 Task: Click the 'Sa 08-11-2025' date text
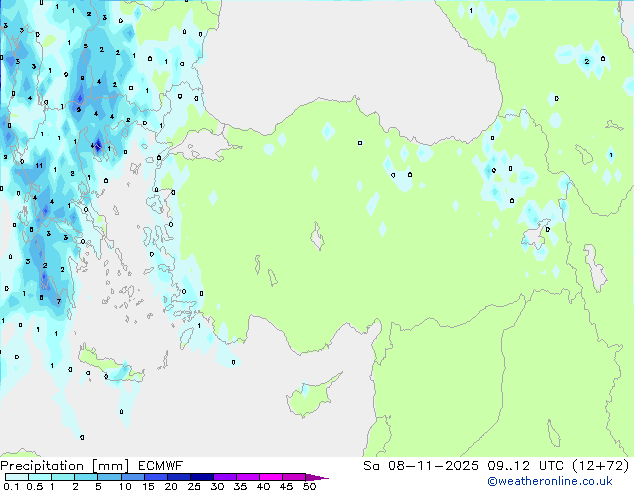pyautogui.click(x=421, y=466)
